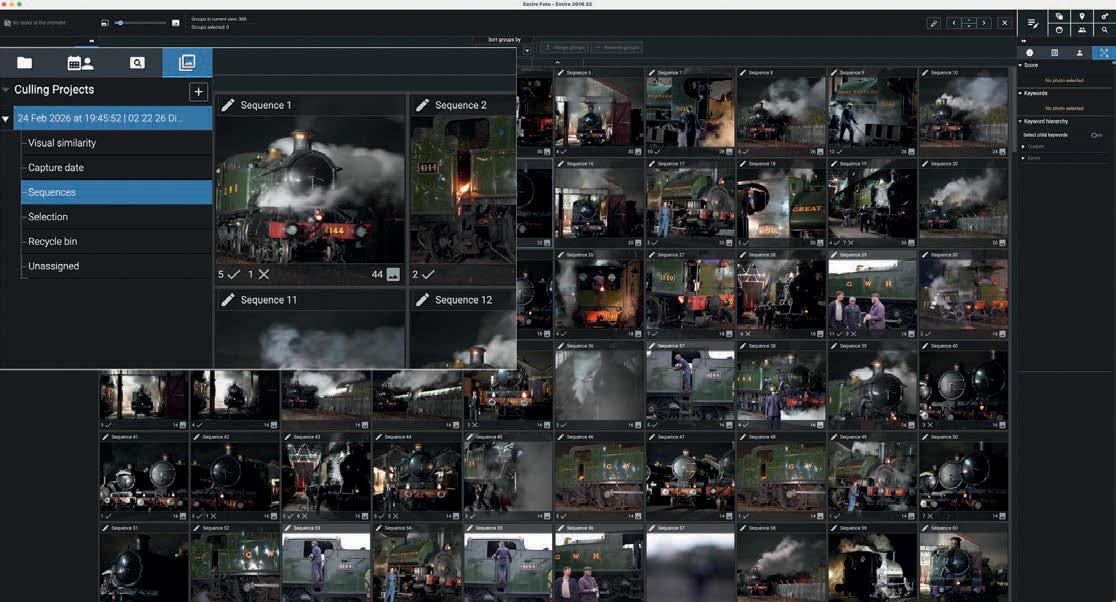
Task: Click the grid vertical scrollbar
Action: click(1013, 110)
